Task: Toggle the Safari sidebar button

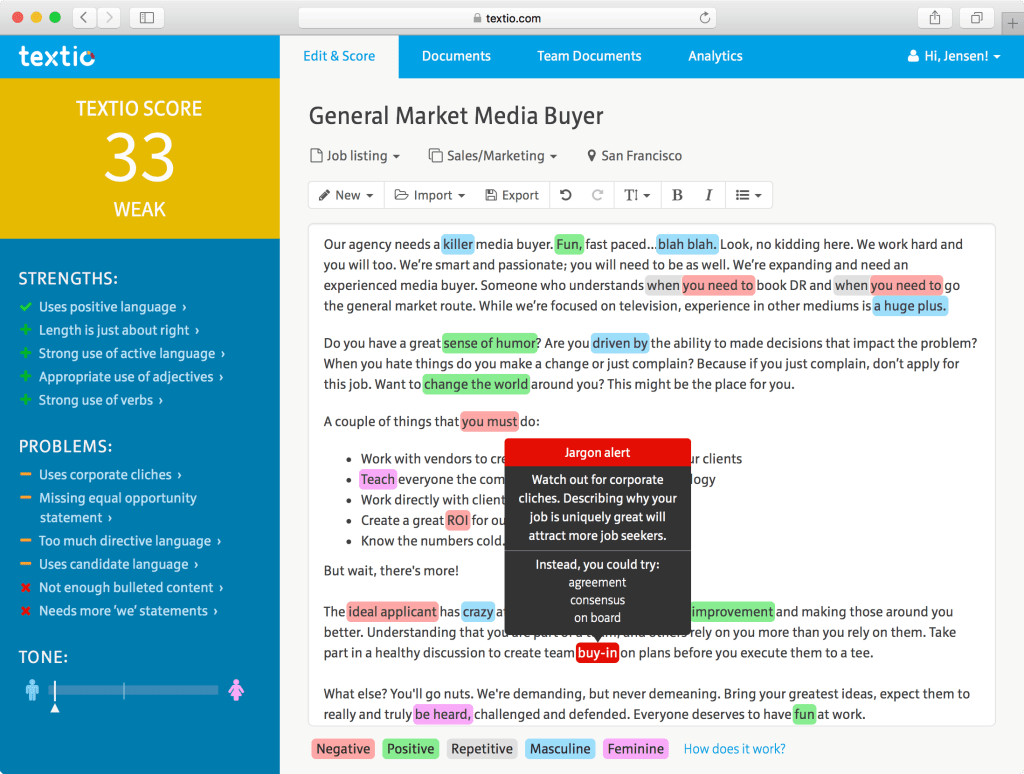Action: click(x=147, y=18)
